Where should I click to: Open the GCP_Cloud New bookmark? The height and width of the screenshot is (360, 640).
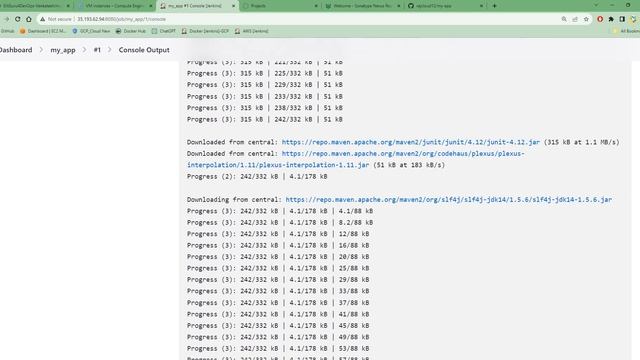click(91, 31)
